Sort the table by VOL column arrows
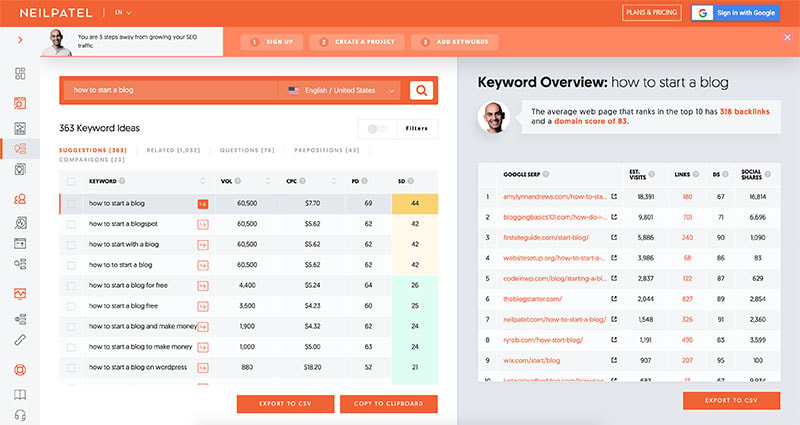 pyautogui.click(x=268, y=181)
